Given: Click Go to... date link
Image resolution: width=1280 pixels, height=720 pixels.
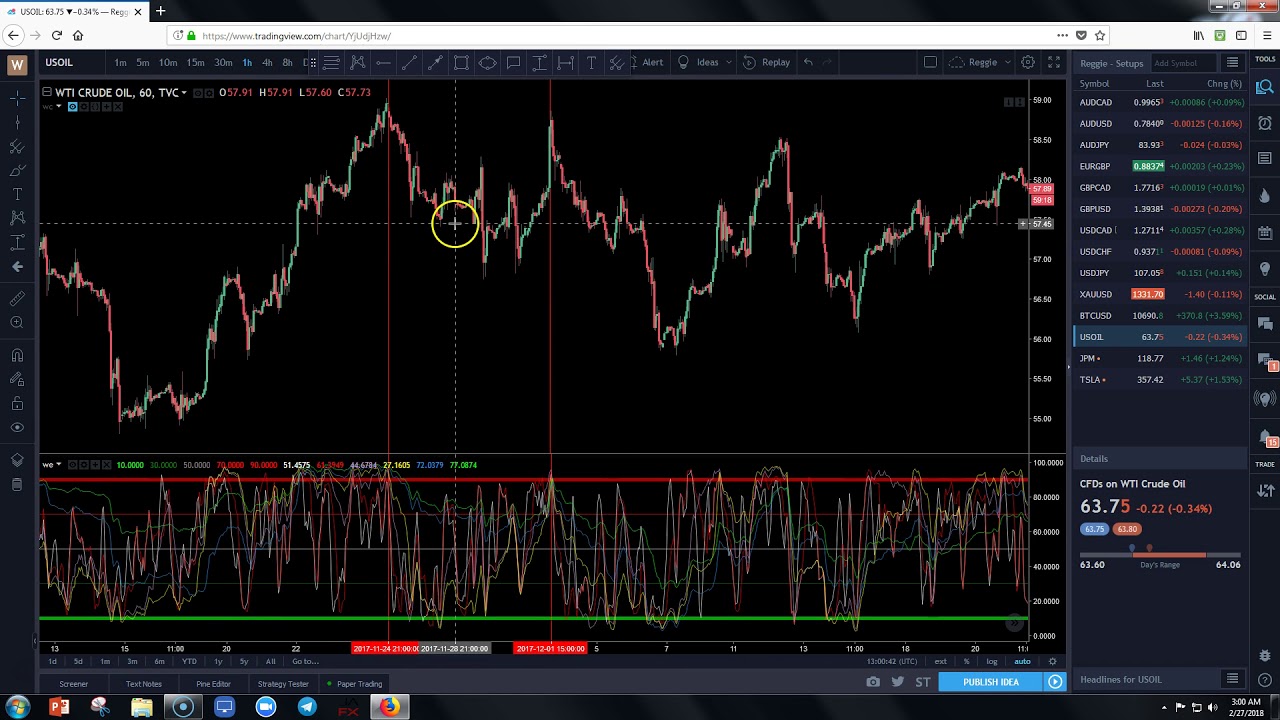Looking at the screenshot, I should coord(305,661).
